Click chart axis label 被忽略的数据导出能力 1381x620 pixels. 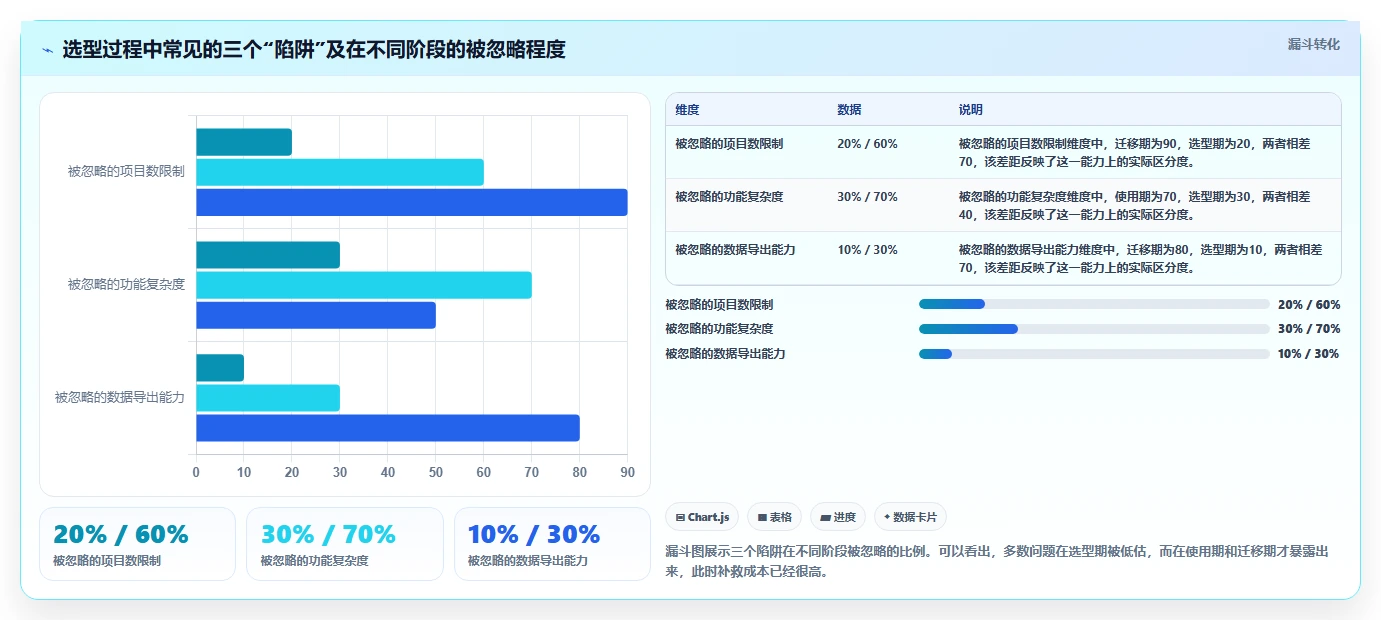(x=120, y=397)
